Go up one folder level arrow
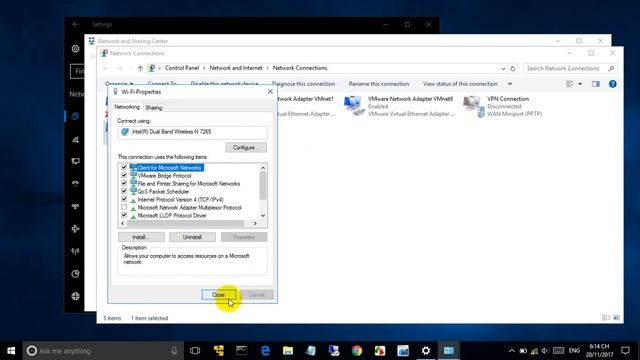 tap(140, 68)
